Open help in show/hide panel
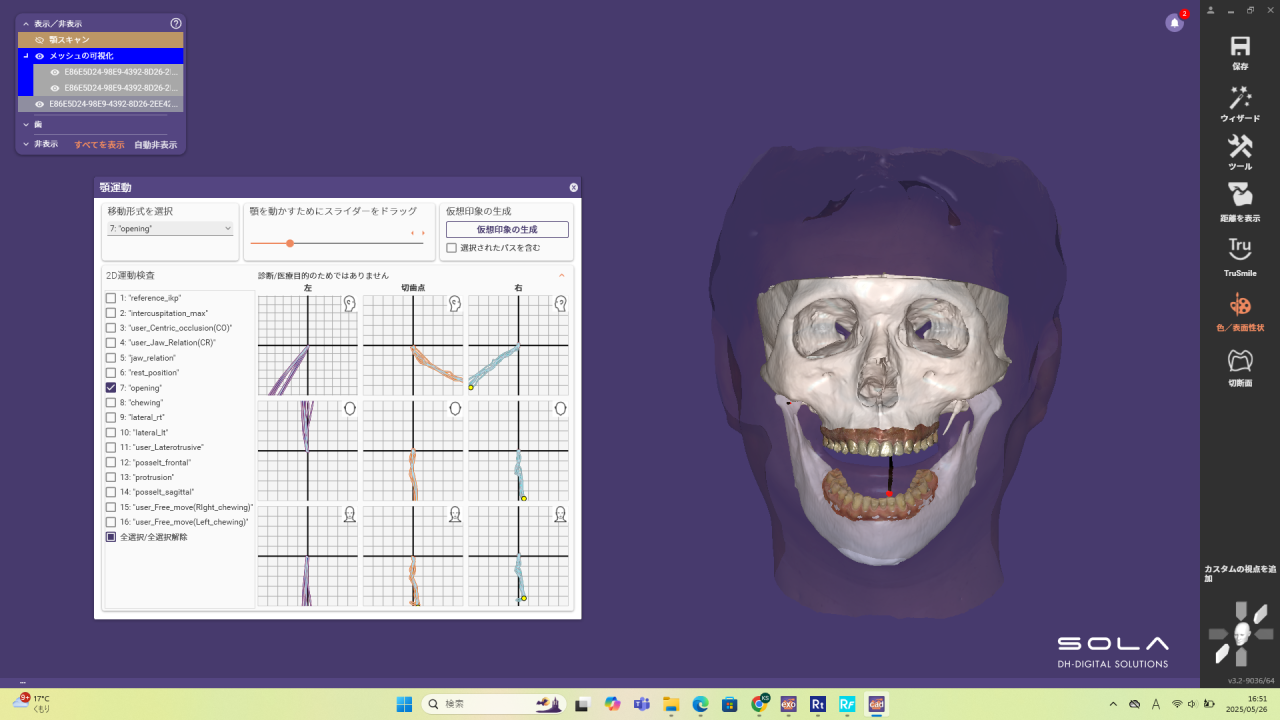Viewport: 1280px width, 720px height. 176,23
